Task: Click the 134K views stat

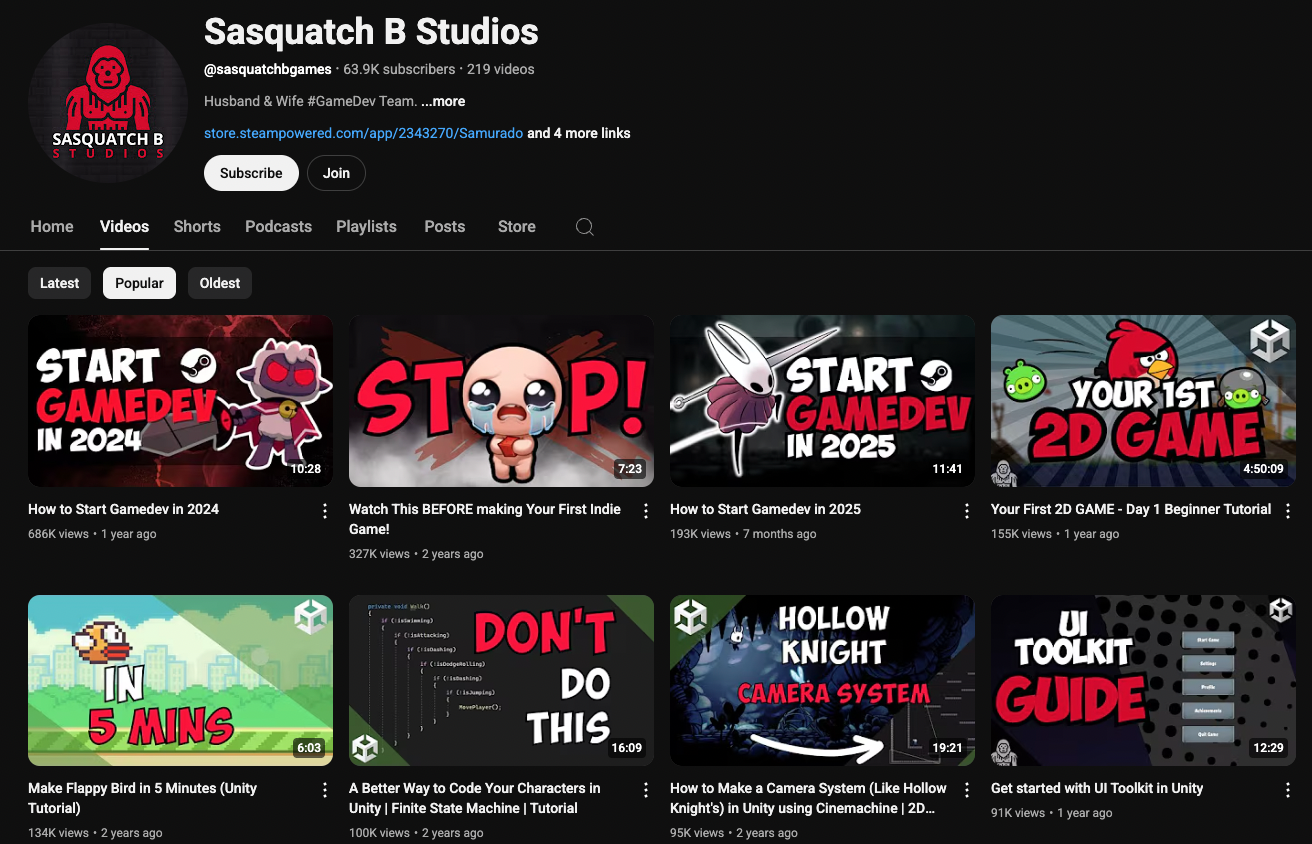Action: tap(58, 833)
